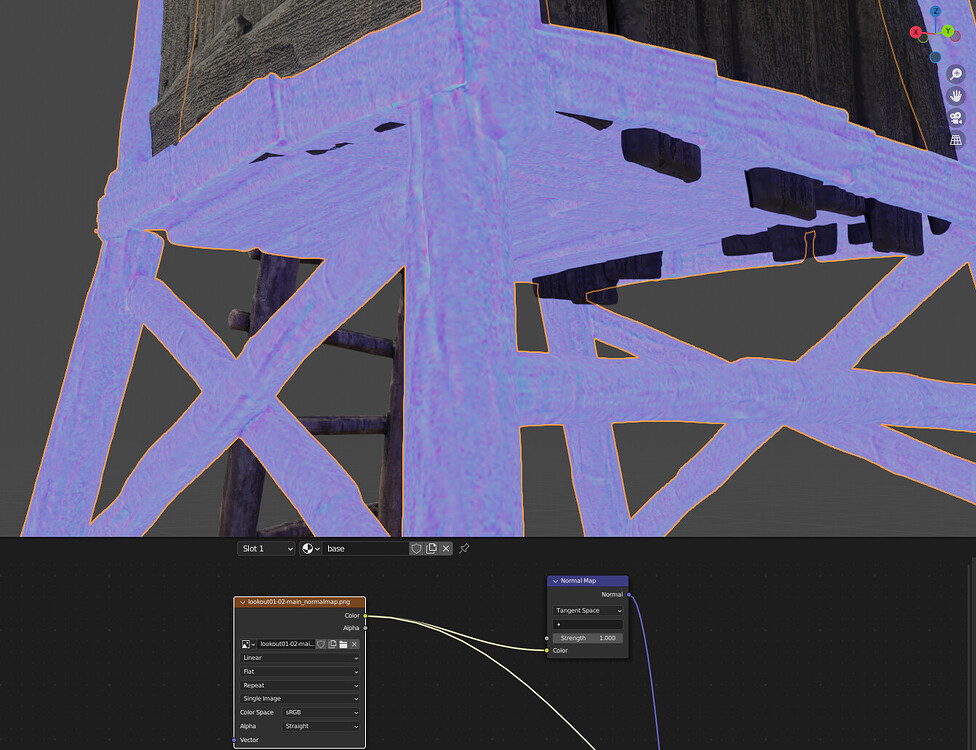Duplicate the base material with copy icon
Screen dimensions: 976x750
click(x=431, y=548)
